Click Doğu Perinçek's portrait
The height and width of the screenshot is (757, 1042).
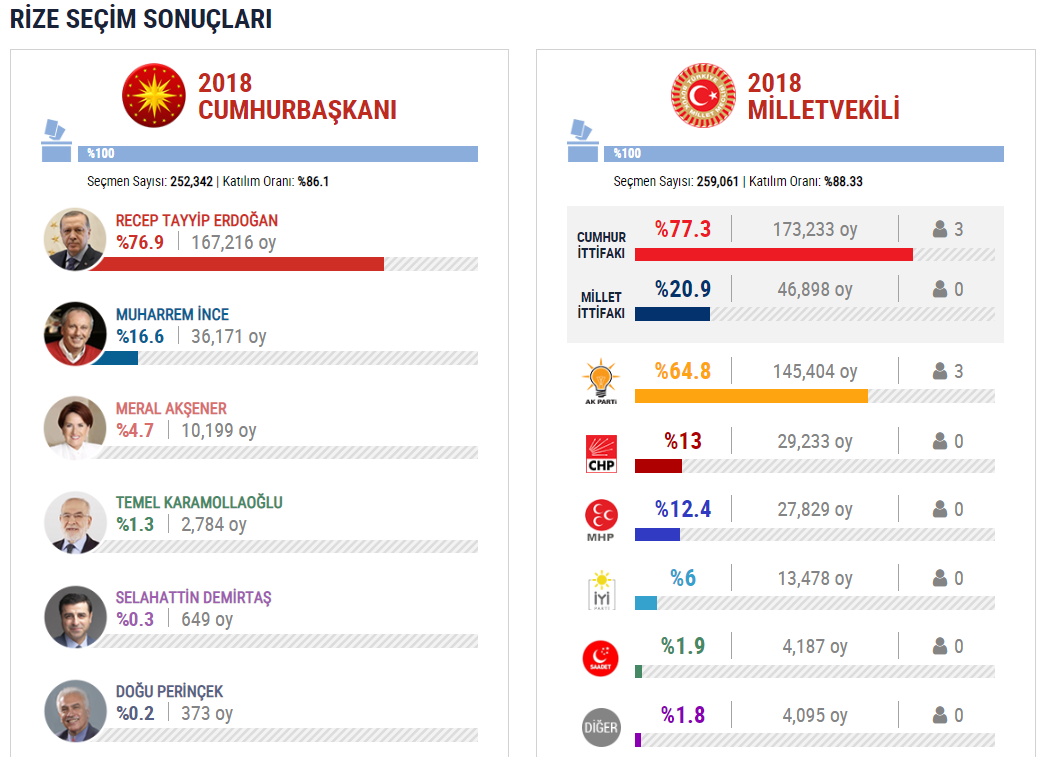[75, 710]
